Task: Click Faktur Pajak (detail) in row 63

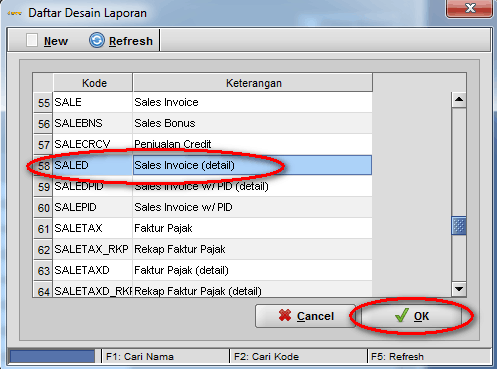Action: 253,270
